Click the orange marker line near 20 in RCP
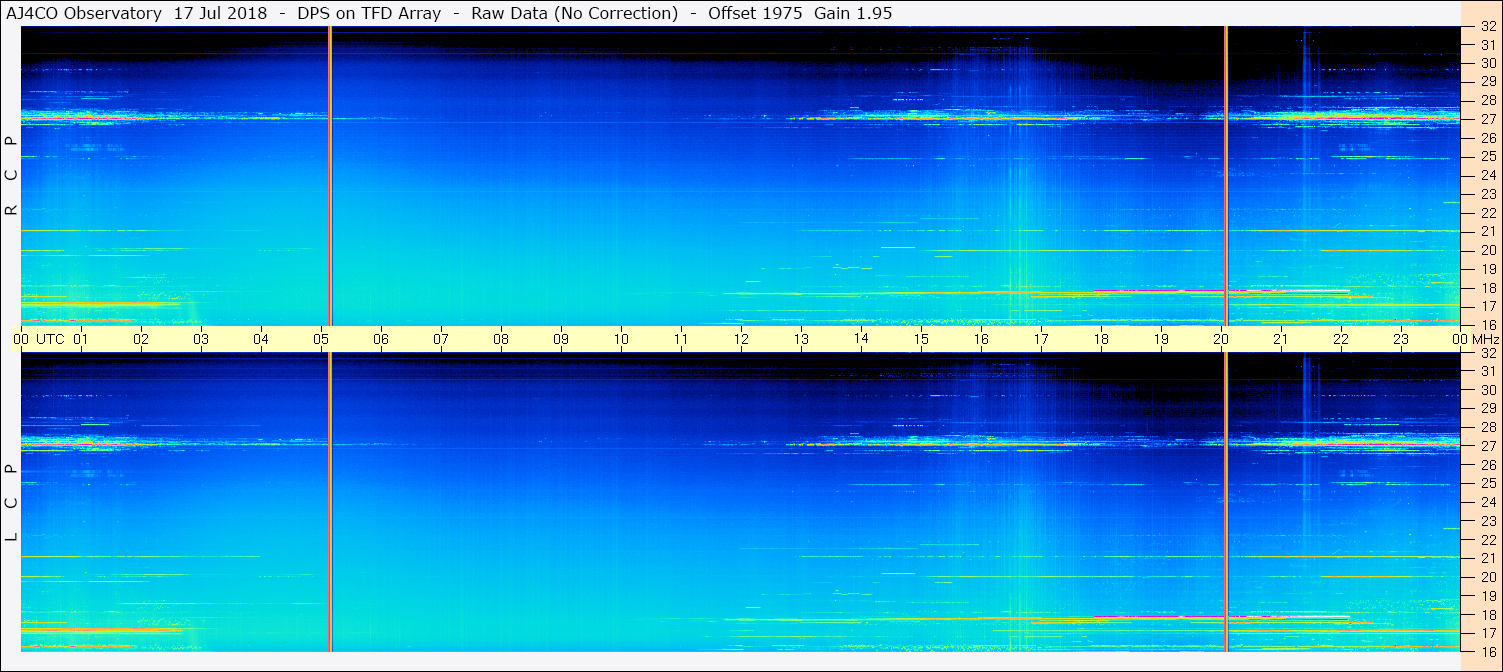1503x672 pixels. [x=1226, y=176]
